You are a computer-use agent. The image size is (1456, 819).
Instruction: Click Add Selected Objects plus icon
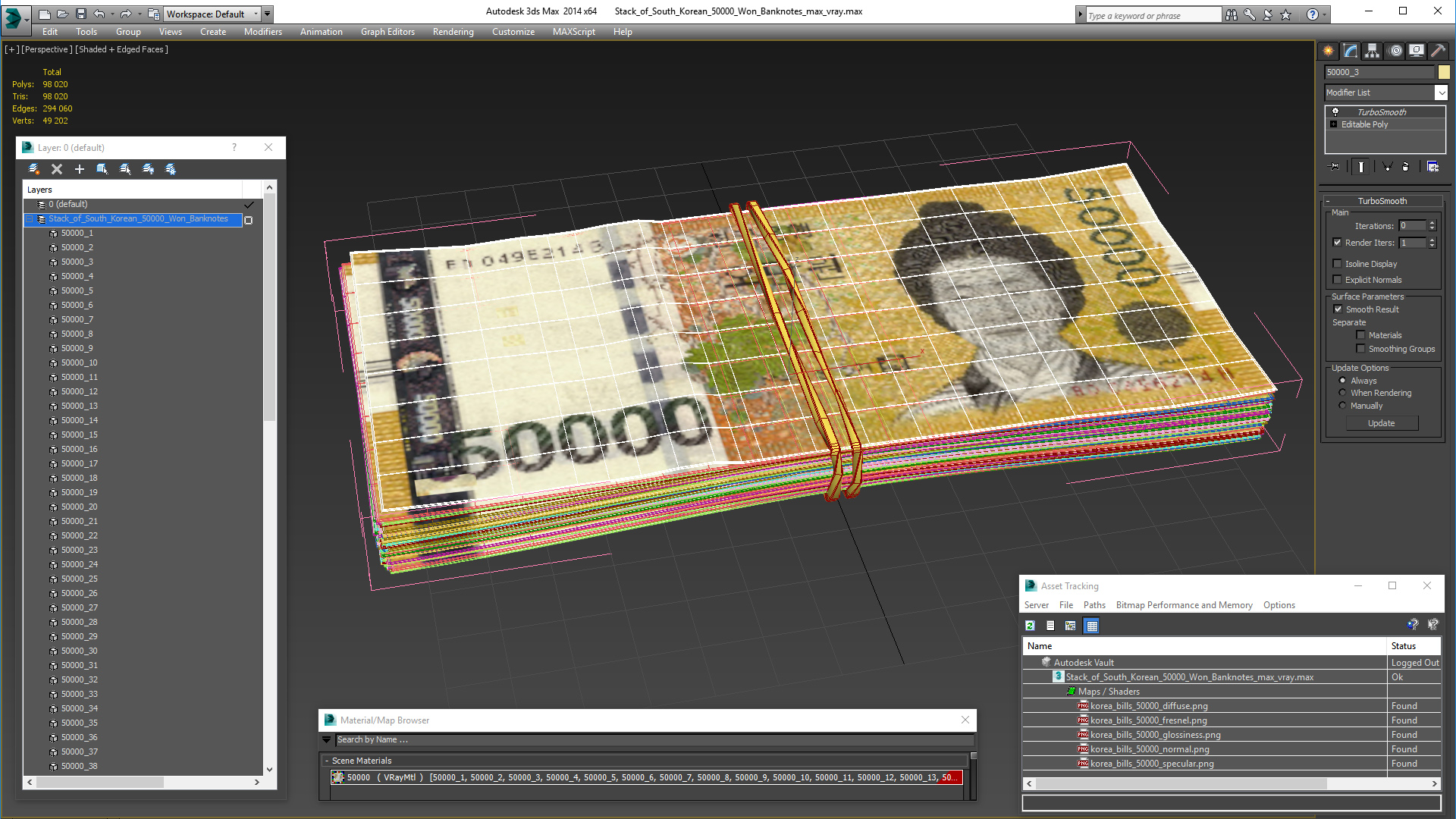pos(80,169)
